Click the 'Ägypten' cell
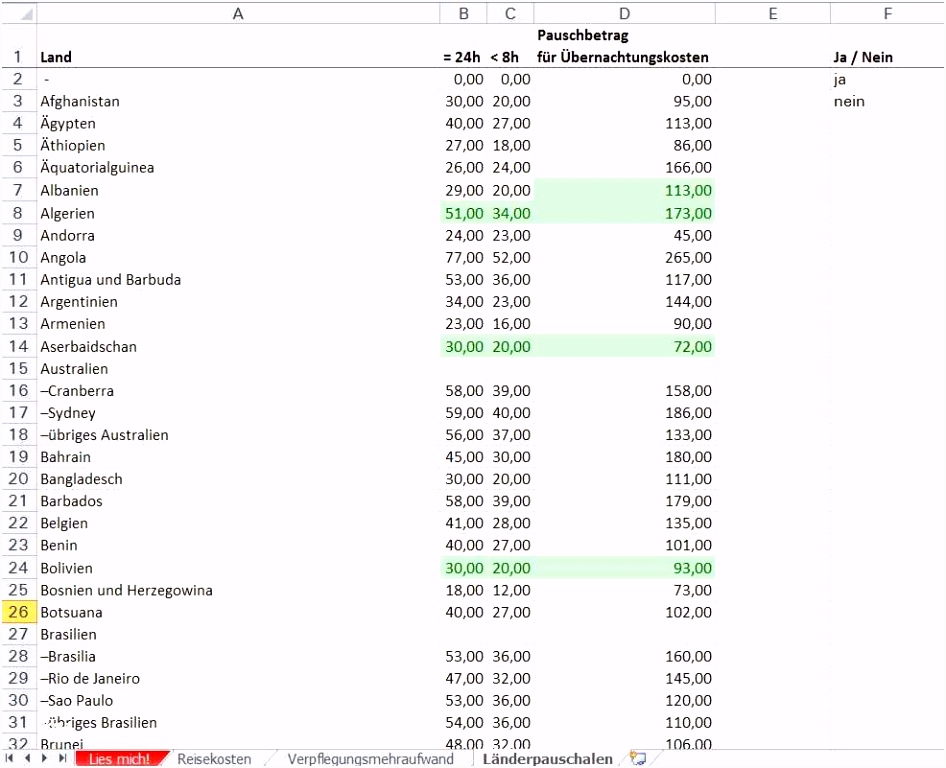The image size is (946, 768). 238,123
